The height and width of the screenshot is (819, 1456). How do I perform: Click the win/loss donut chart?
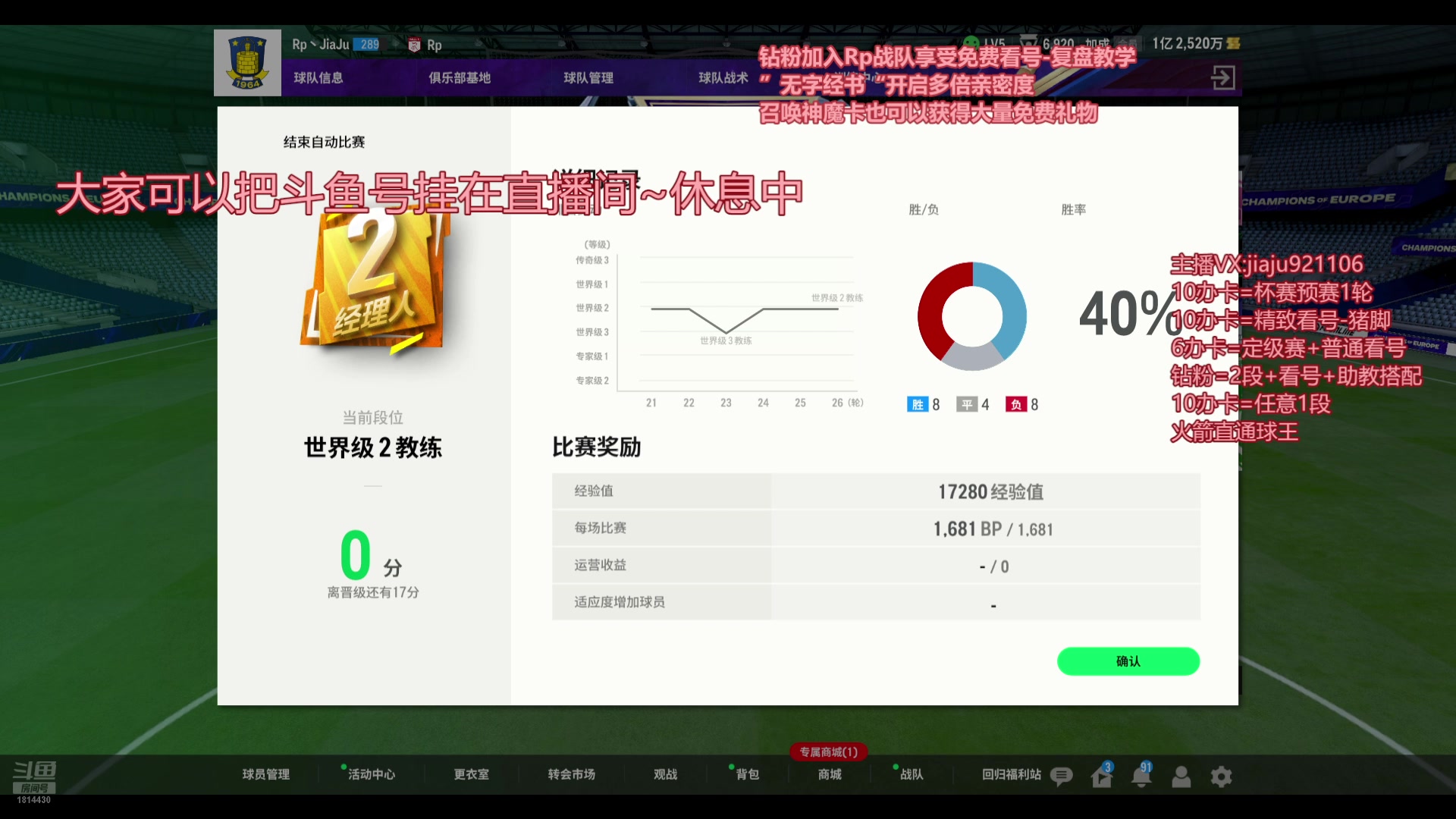pos(972,316)
